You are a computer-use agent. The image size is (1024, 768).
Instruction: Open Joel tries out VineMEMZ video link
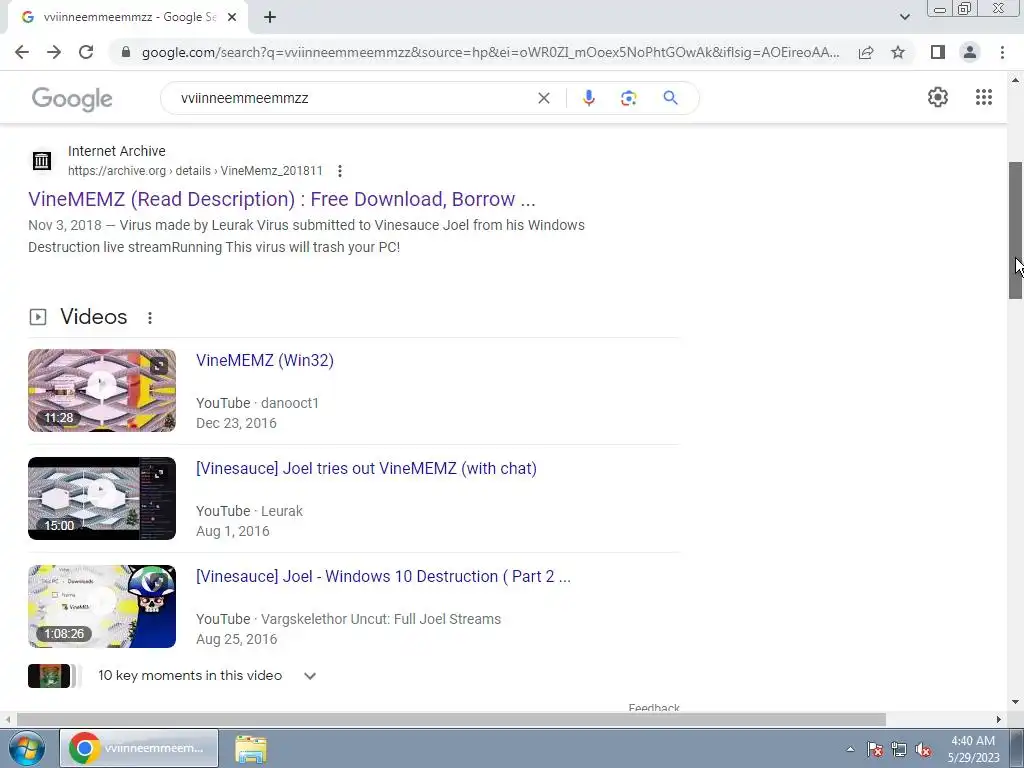click(366, 468)
